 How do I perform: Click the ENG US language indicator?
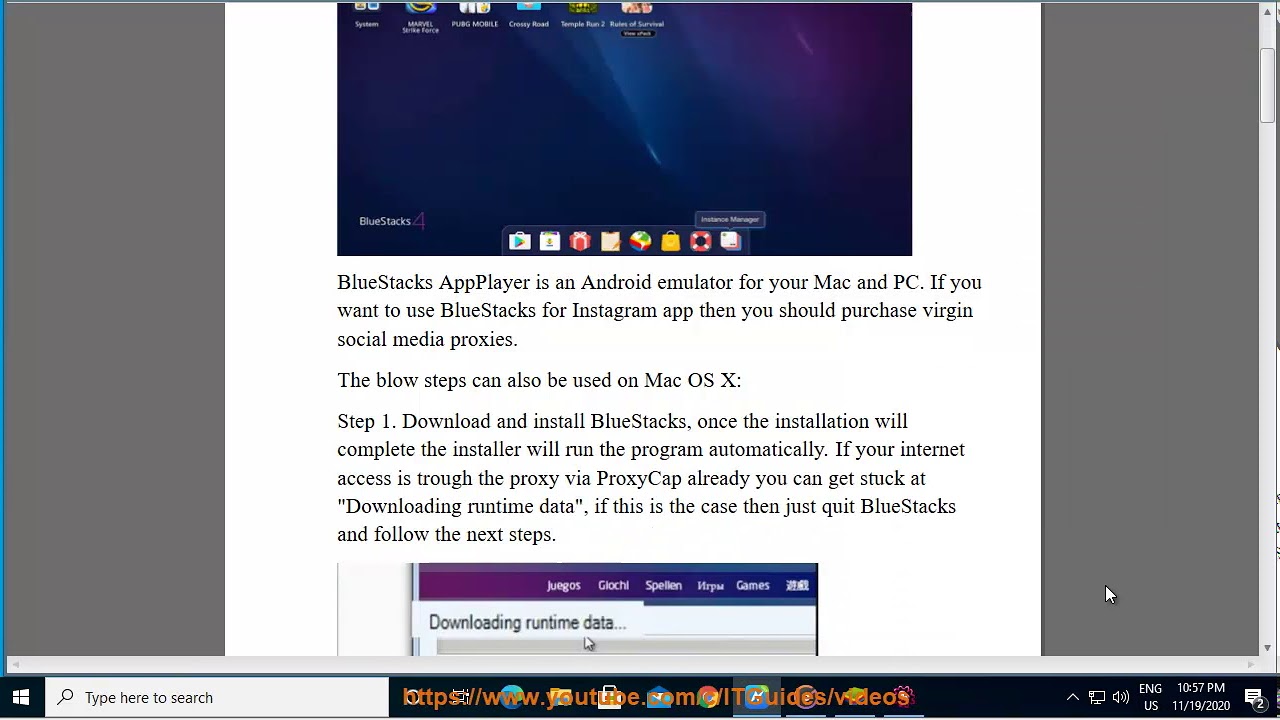pyautogui.click(x=1150, y=697)
